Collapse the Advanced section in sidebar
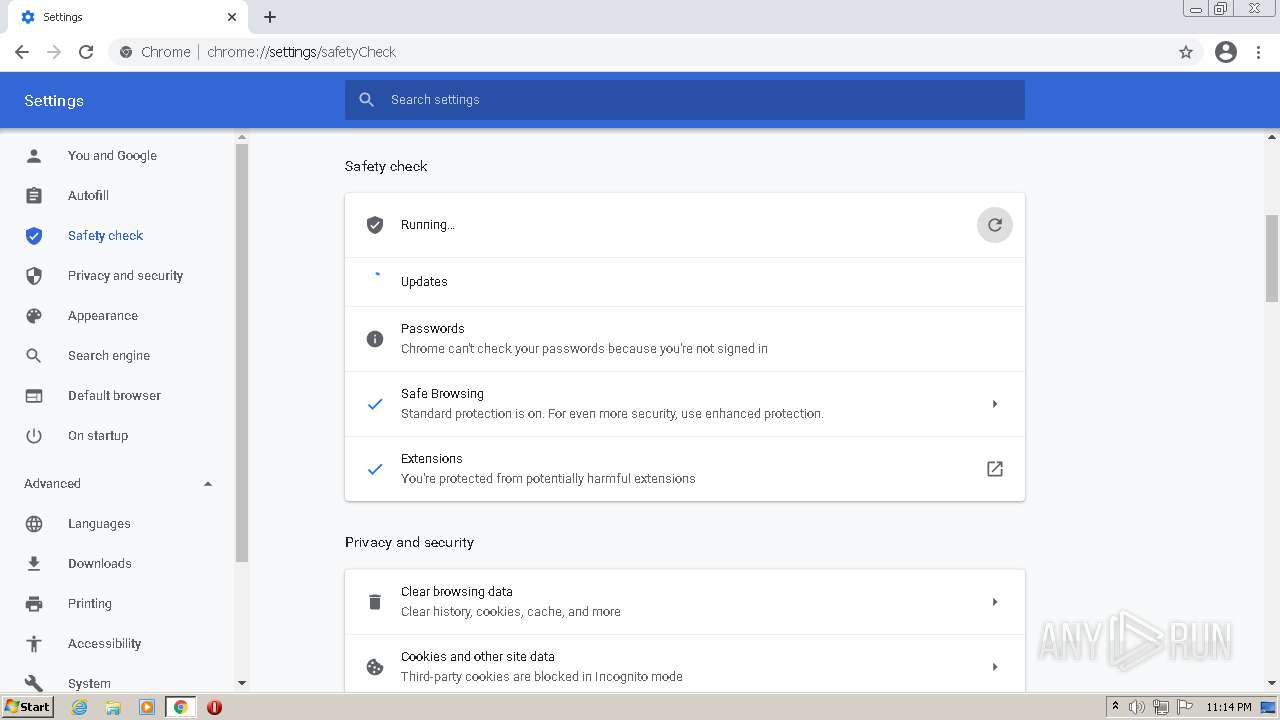This screenshot has width=1280, height=720. pos(208,484)
